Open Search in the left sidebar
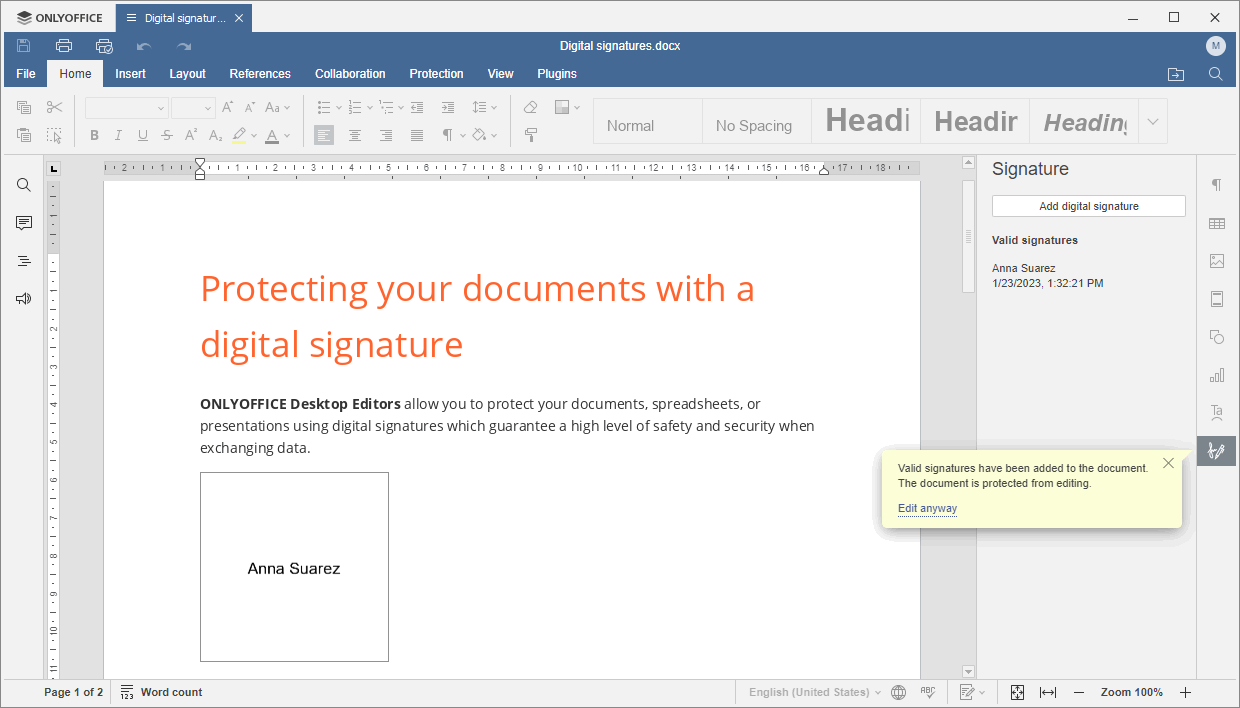Screen dimensions: 1240x708 (x=23, y=184)
